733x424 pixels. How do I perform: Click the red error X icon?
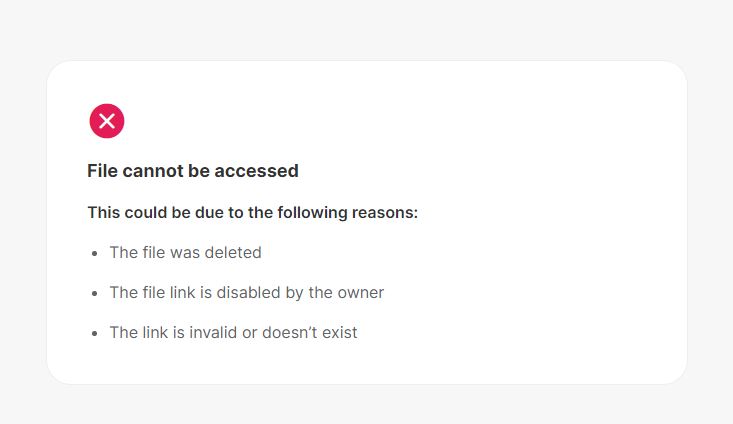pyautogui.click(x=107, y=121)
